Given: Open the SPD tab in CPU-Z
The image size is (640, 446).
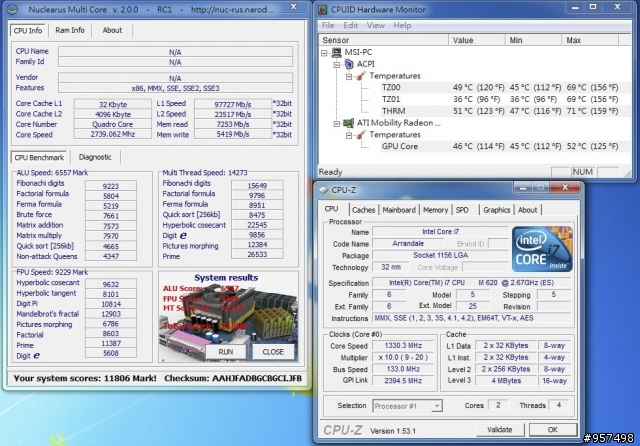Looking at the screenshot, I should pyautogui.click(x=462, y=210).
